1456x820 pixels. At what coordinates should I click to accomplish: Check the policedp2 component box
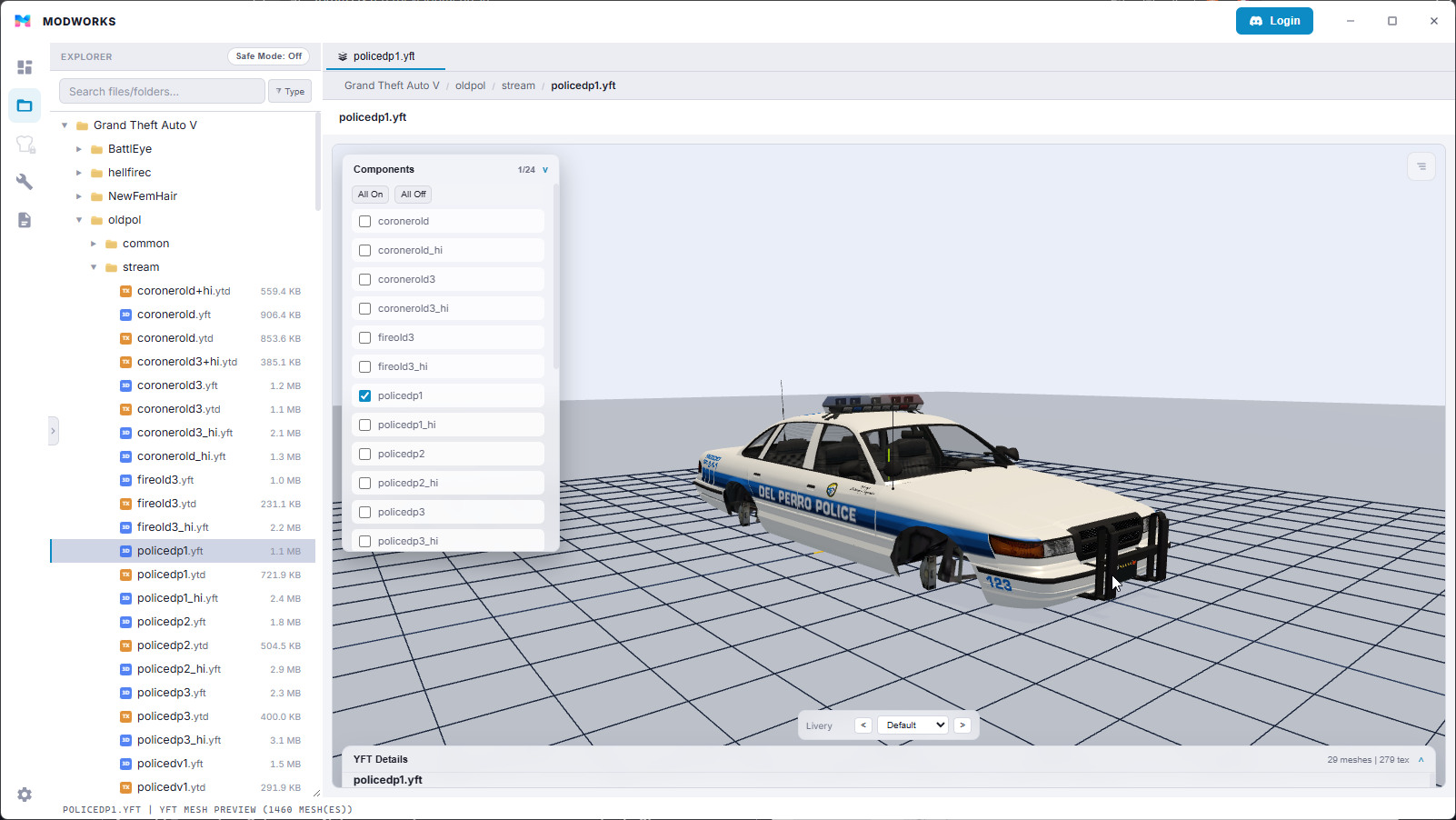coord(365,454)
